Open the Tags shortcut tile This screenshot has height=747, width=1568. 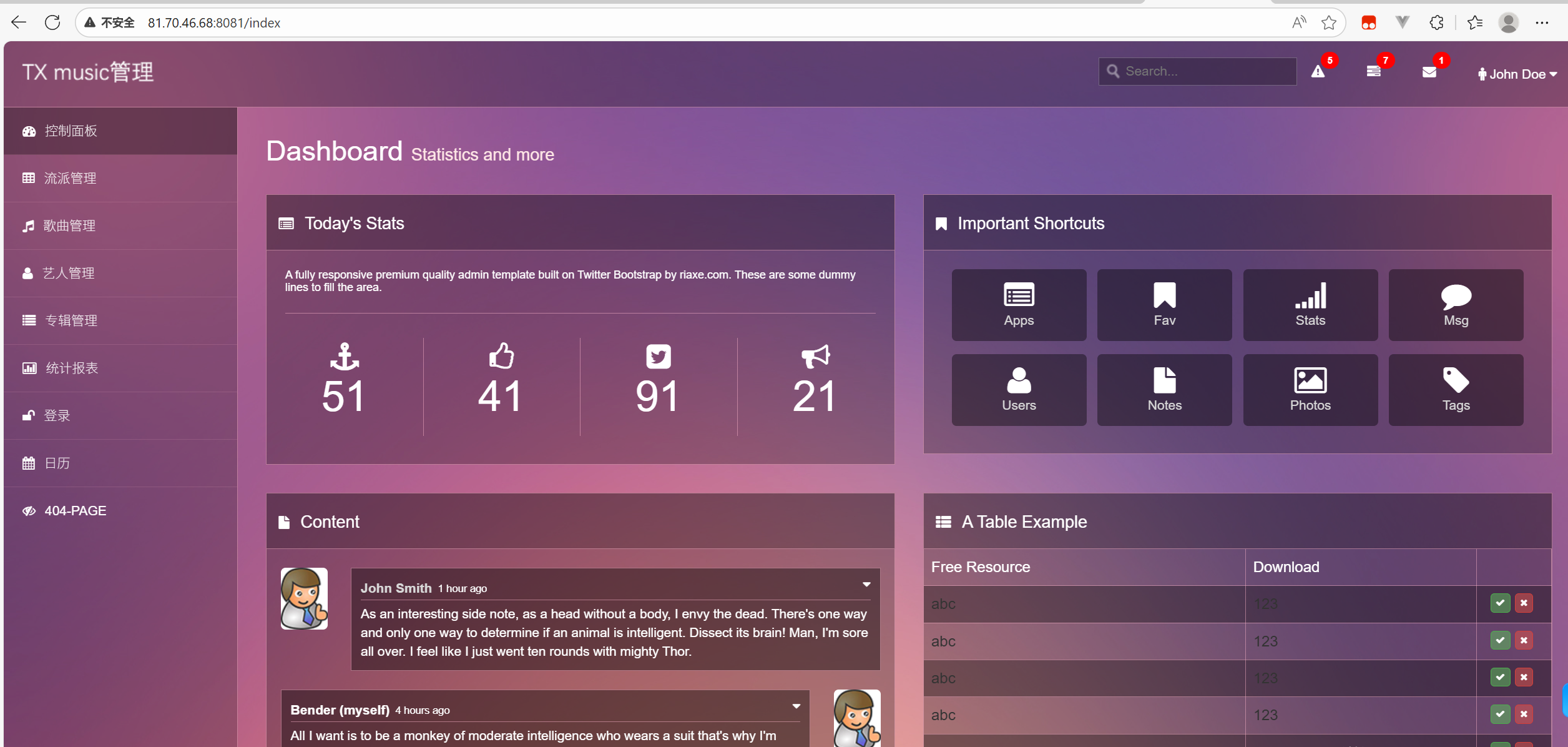(1455, 390)
